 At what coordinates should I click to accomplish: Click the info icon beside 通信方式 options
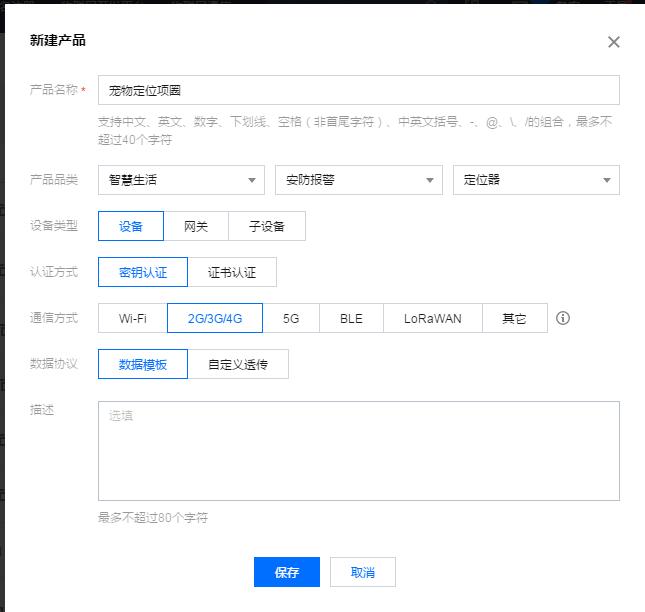563,319
